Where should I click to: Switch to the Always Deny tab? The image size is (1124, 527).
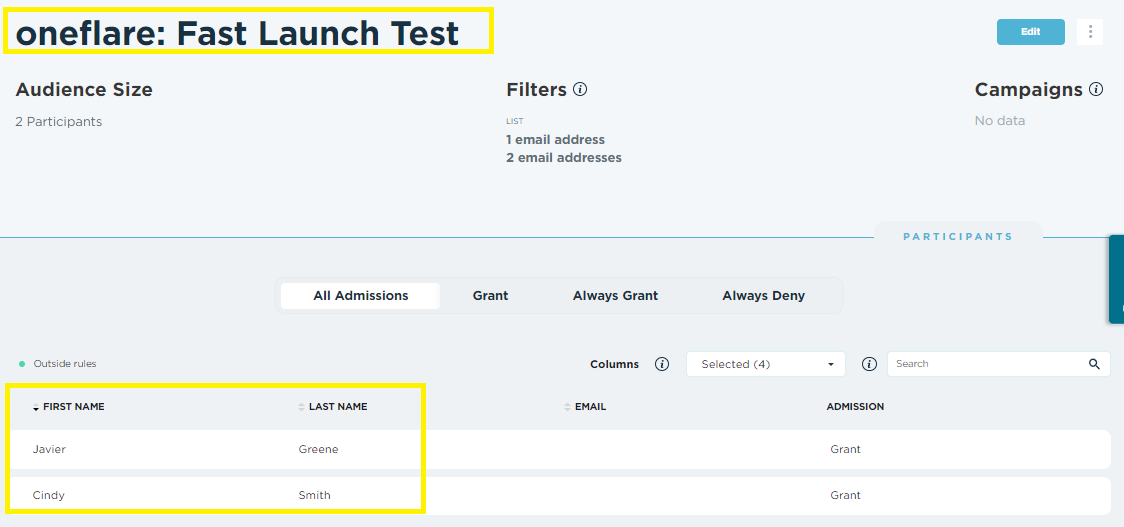click(763, 295)
